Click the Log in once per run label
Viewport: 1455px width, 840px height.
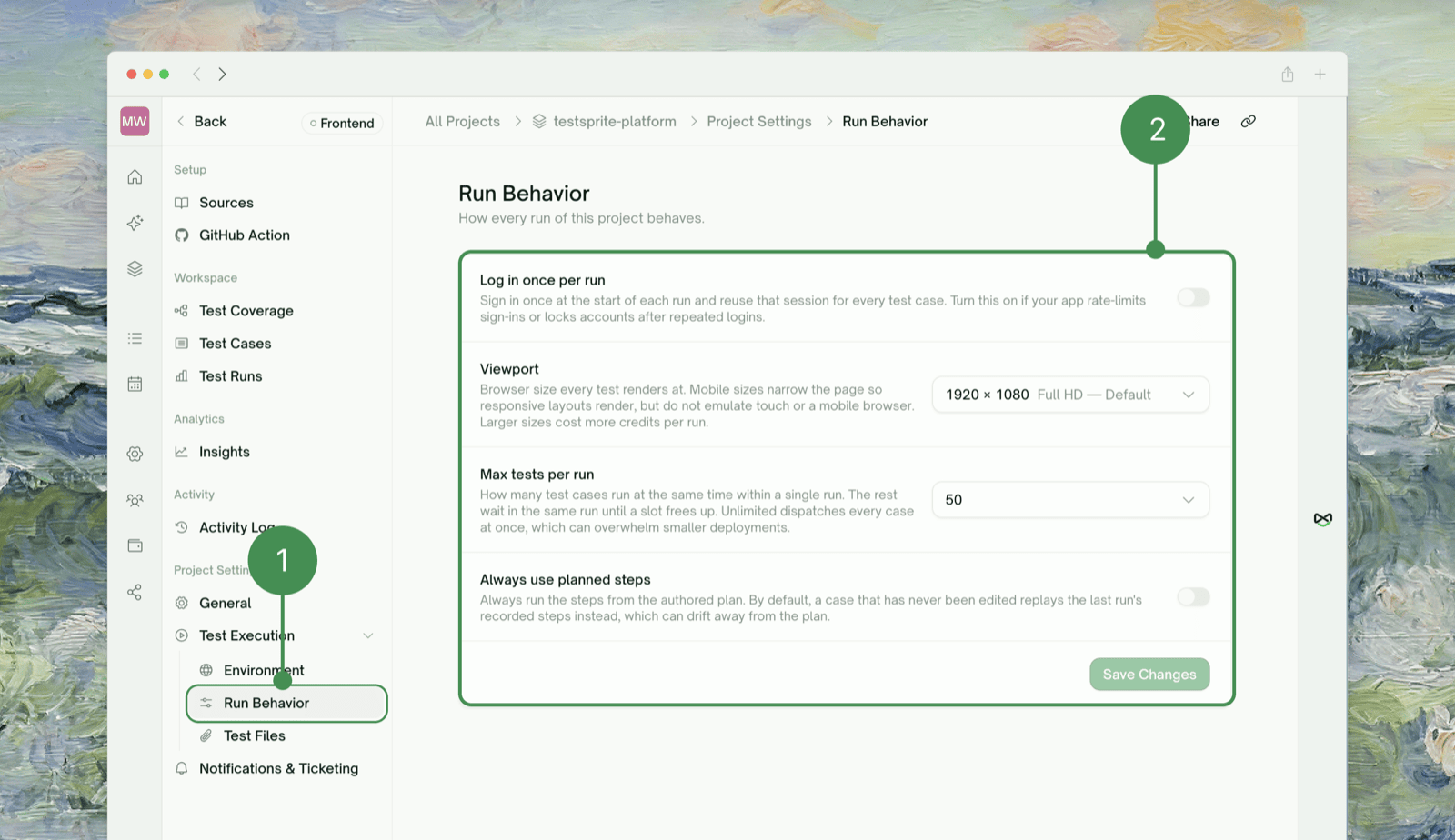click(x=542, y=280)
